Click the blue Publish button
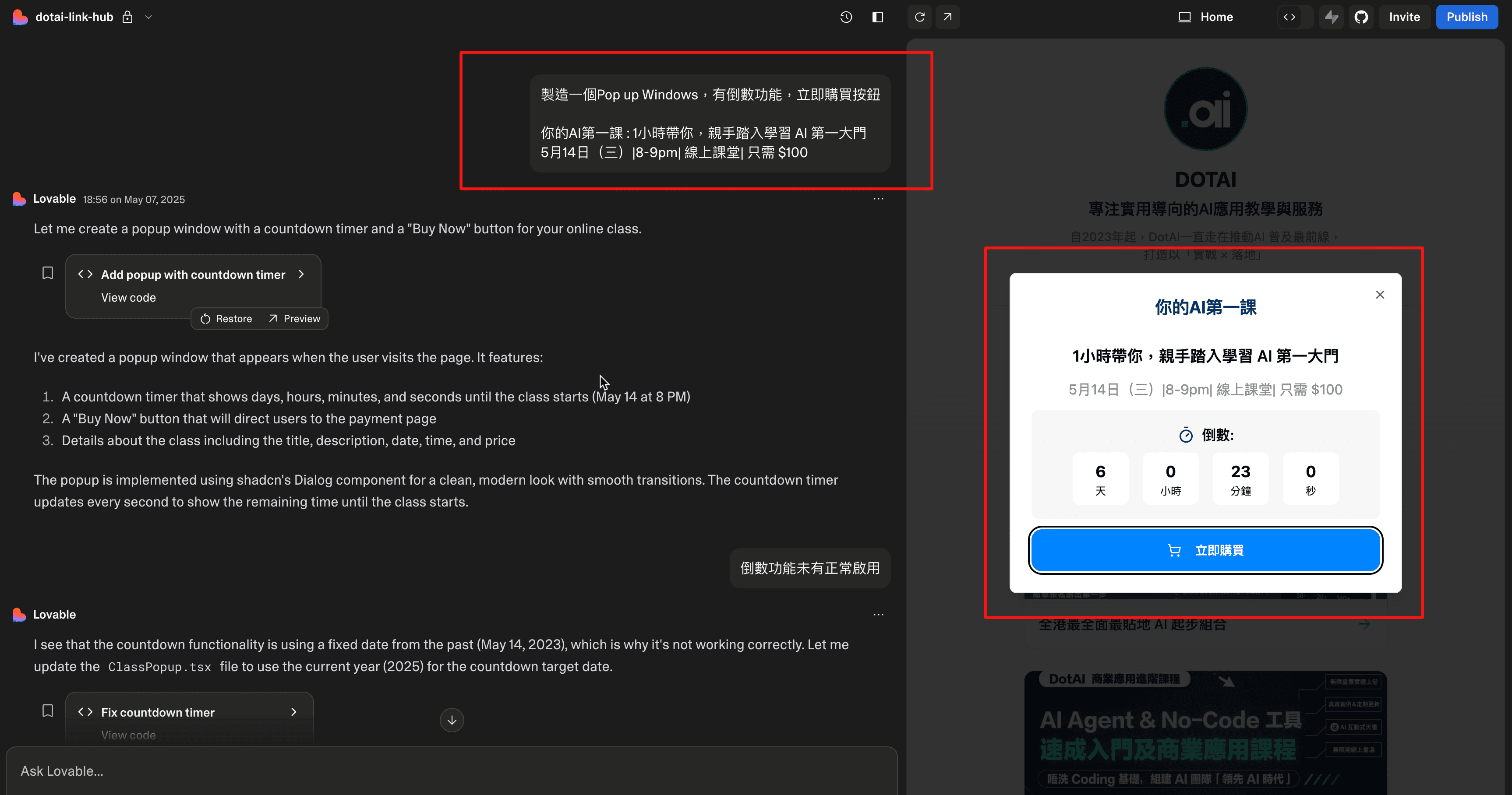The image size is (1512, 795). tap(1467, 17)
